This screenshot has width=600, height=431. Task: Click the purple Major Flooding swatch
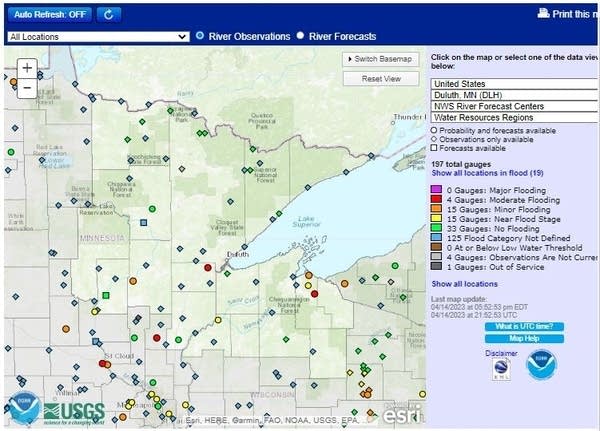(x=436, y=189)
